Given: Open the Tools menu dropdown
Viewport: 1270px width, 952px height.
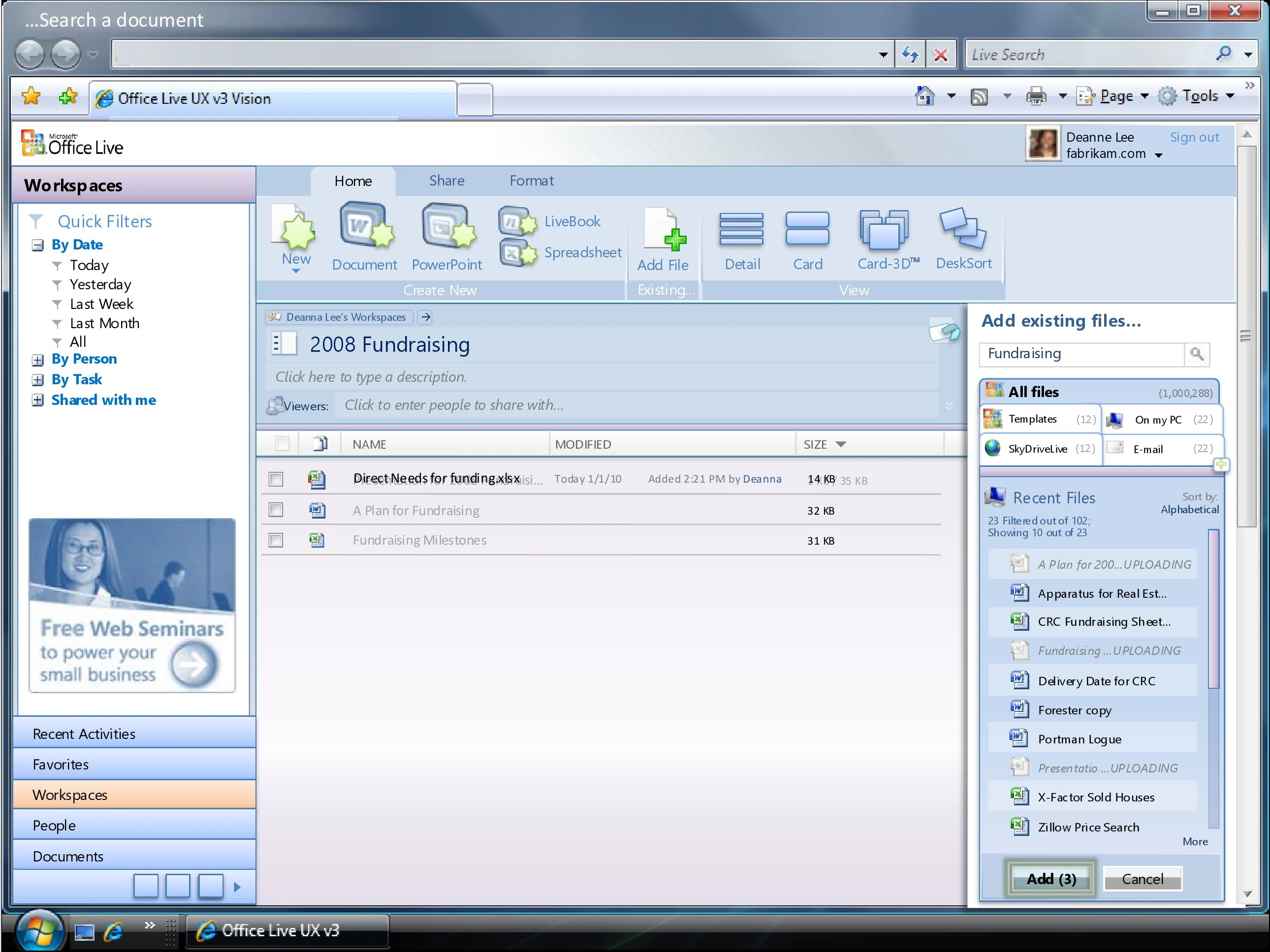Looking at the screenshot, I should coord(1230,96).
